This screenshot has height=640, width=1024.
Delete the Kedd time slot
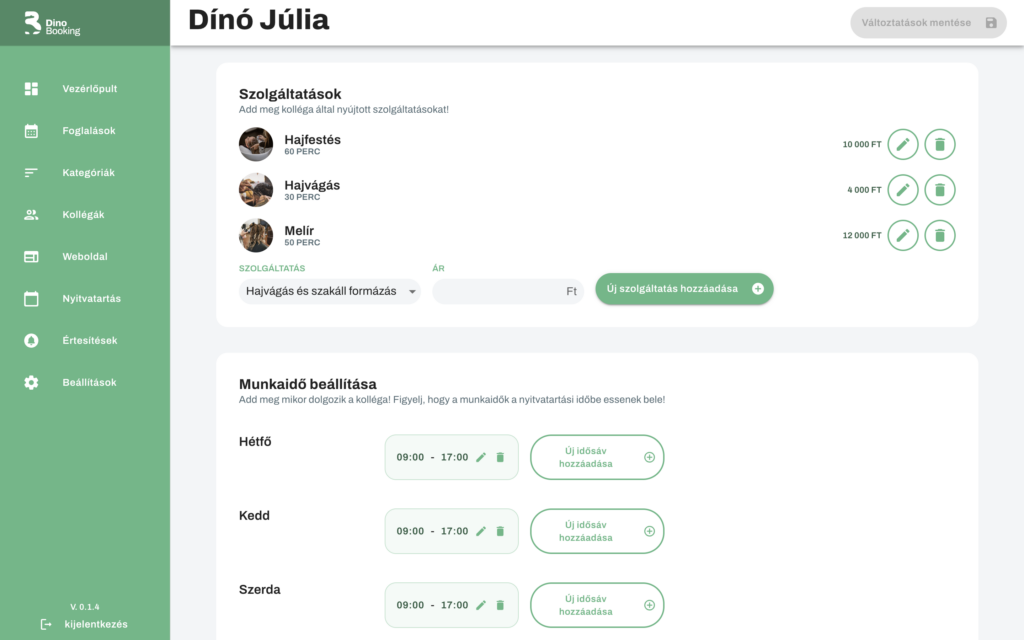[x=500, y=531]
